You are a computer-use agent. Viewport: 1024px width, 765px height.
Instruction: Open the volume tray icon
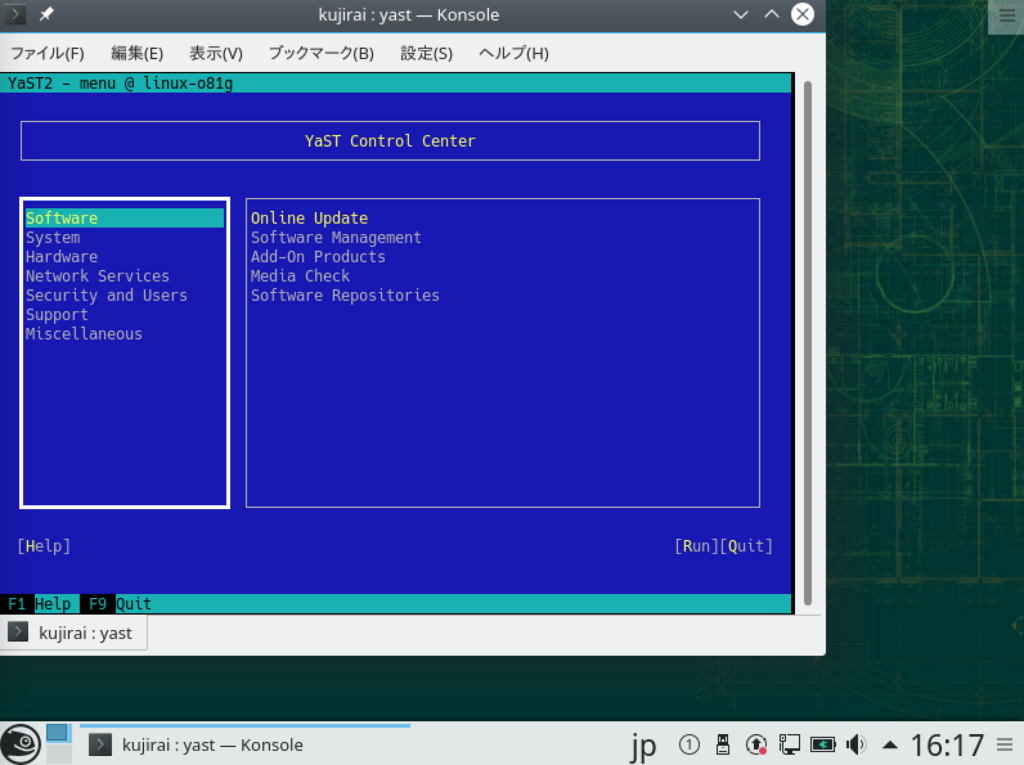(856, 745)
